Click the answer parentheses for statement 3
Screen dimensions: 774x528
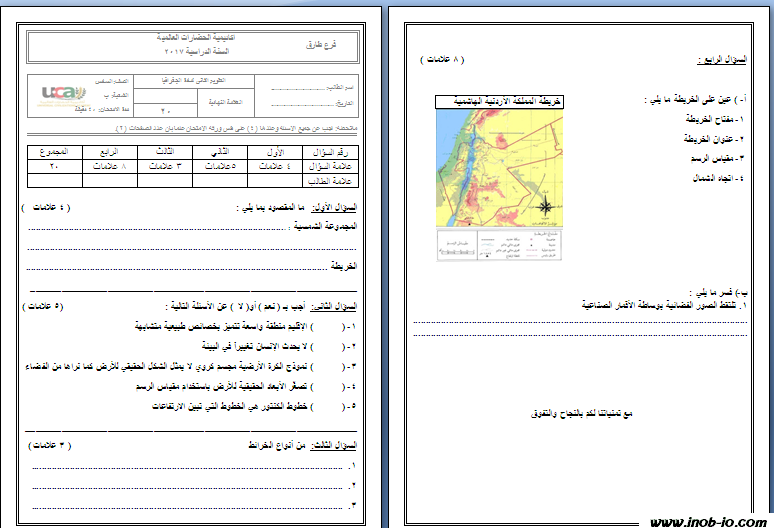(x=349, y=366)
